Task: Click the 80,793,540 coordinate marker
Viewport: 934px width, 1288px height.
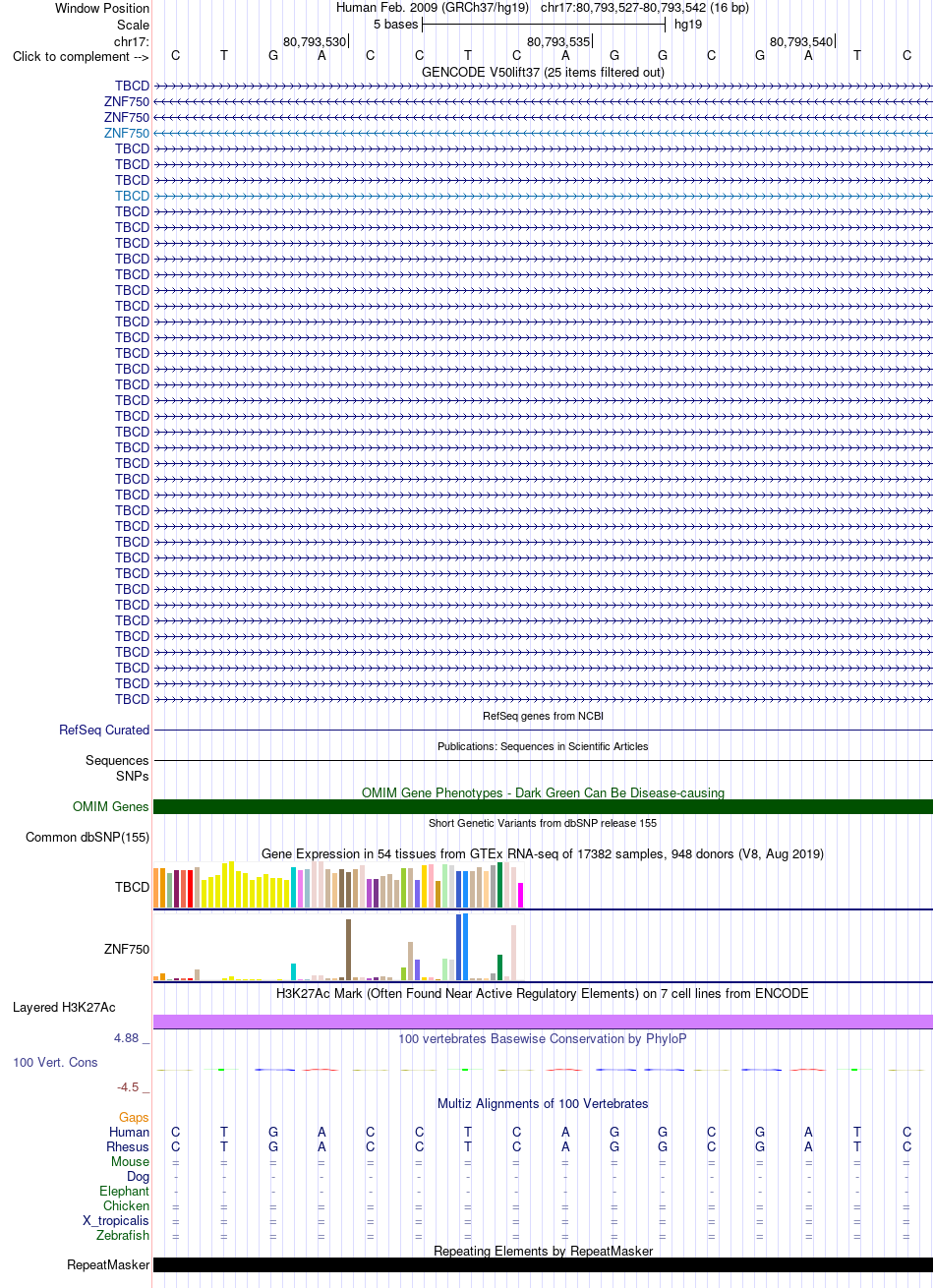Action: (801, 41)
